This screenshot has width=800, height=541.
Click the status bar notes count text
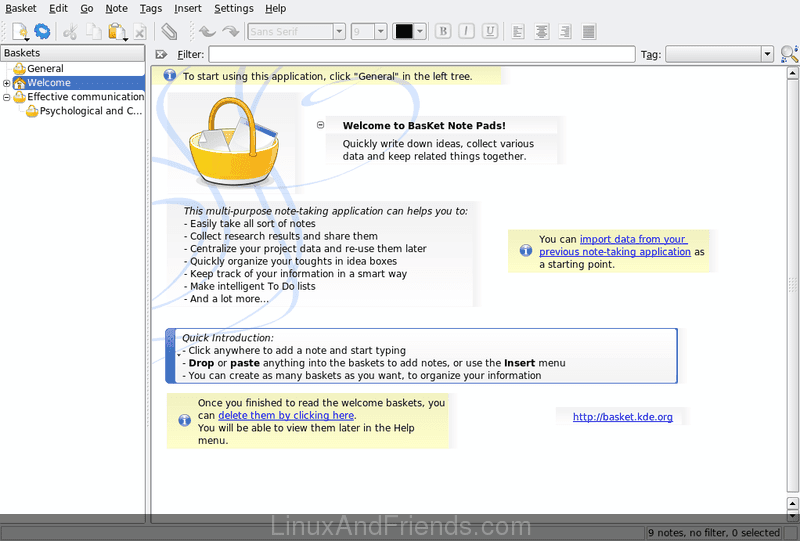coord(713,533)
